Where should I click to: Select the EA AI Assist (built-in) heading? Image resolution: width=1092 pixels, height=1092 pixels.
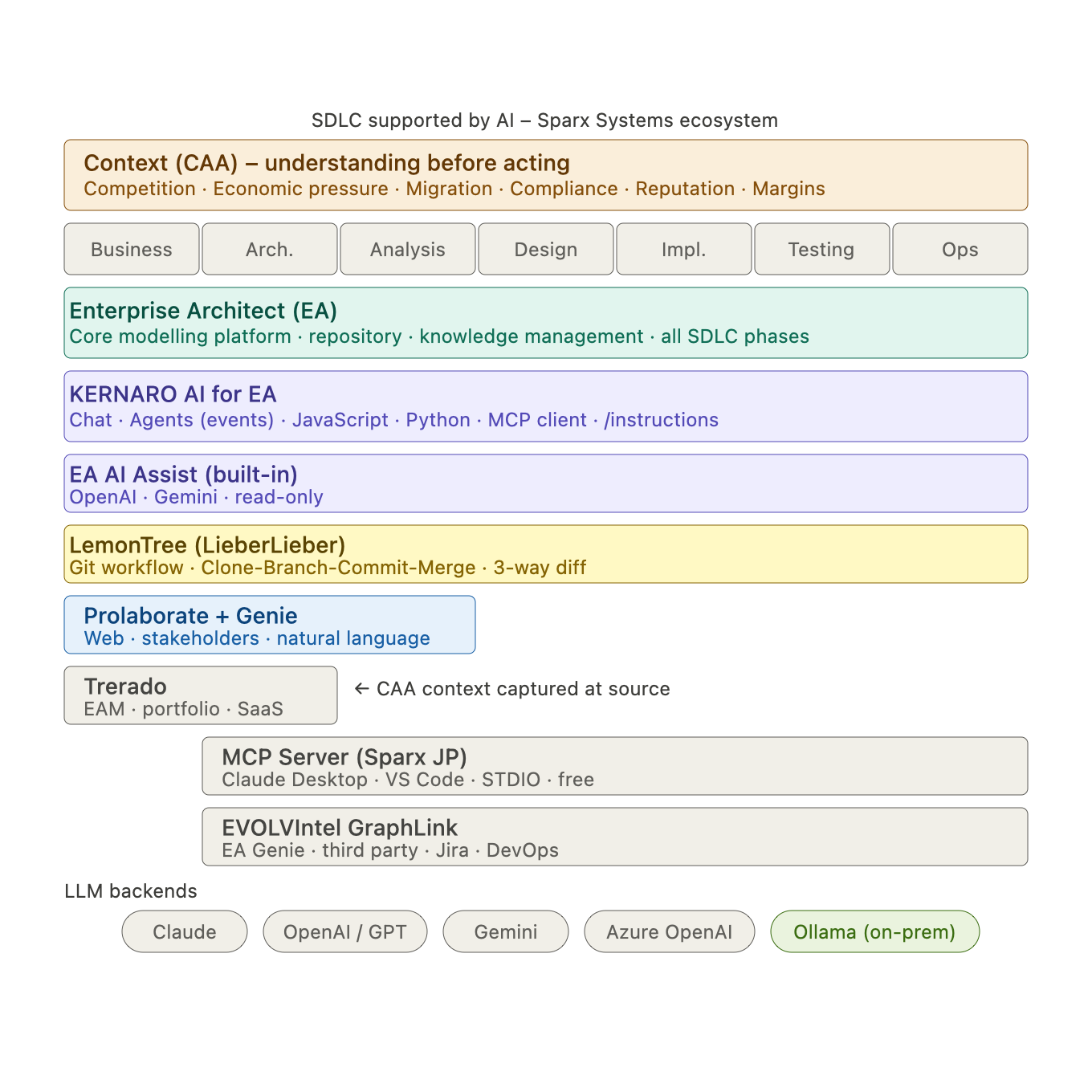coord(184,475)
